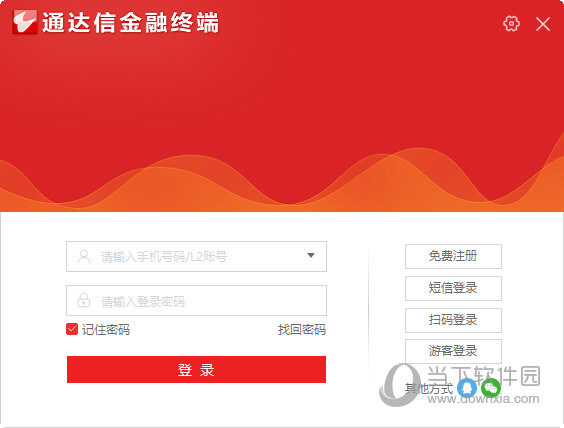
Task: Open settings via the gear icon
Action: point(511,24)
